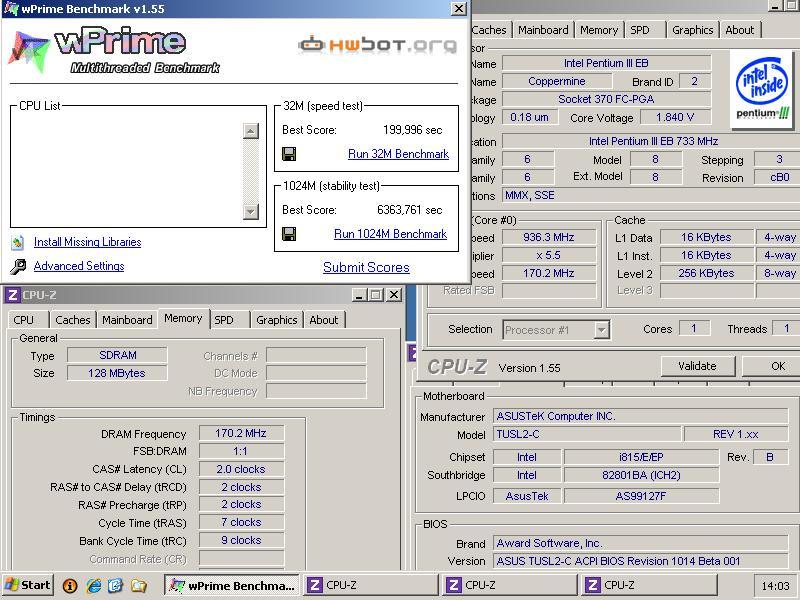Run the 1024M Benchmark
Screen dimensions: 800x600
tap(390, 234)
